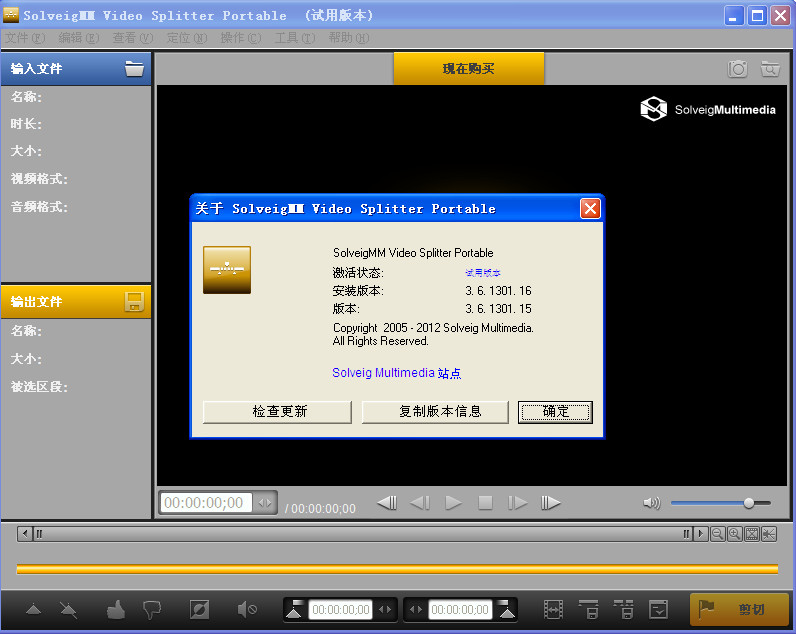Click the 输入文件 panel header

coord(76,69)
